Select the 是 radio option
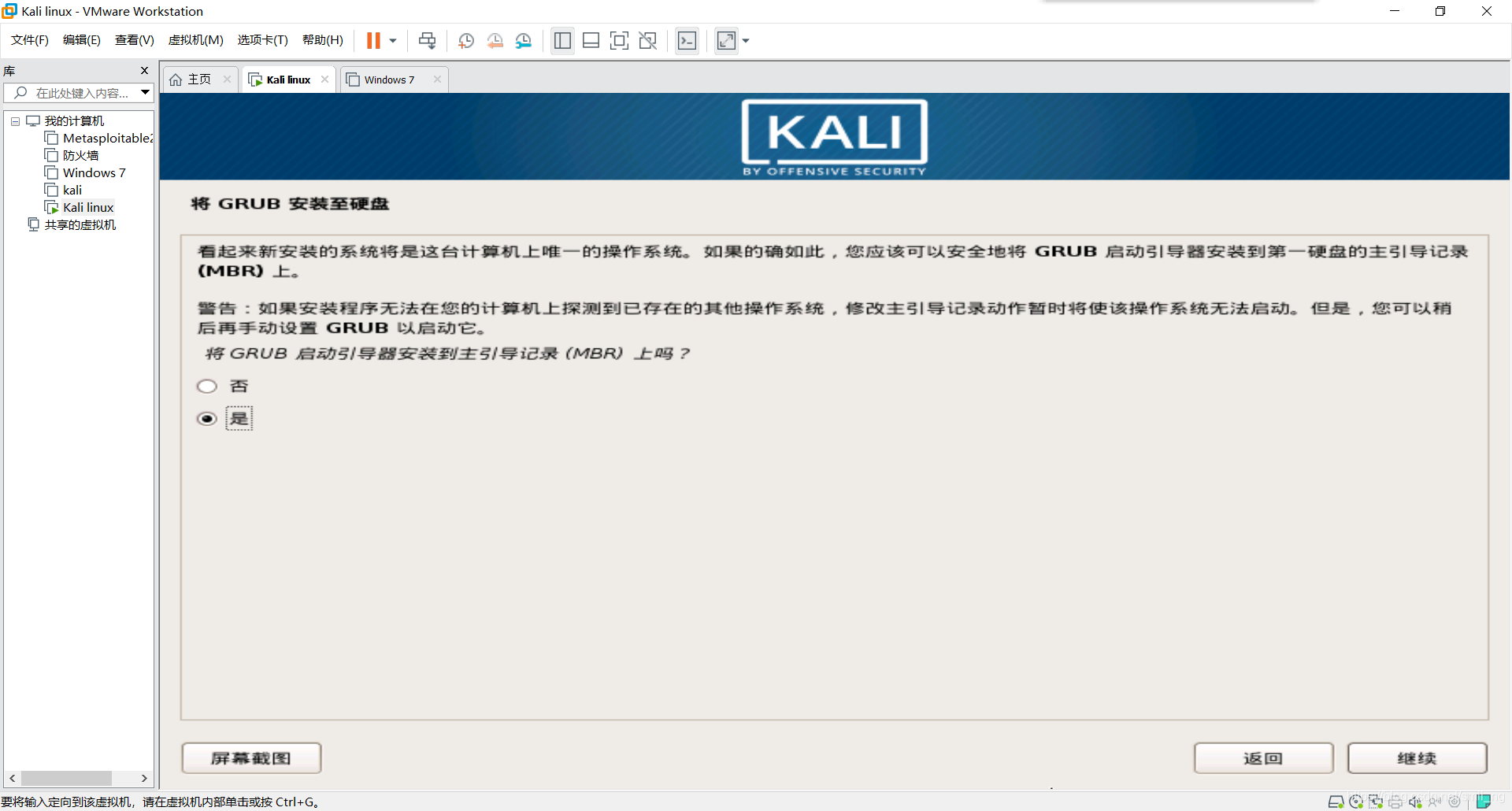Screen dimensions: 1512x811 207,419
